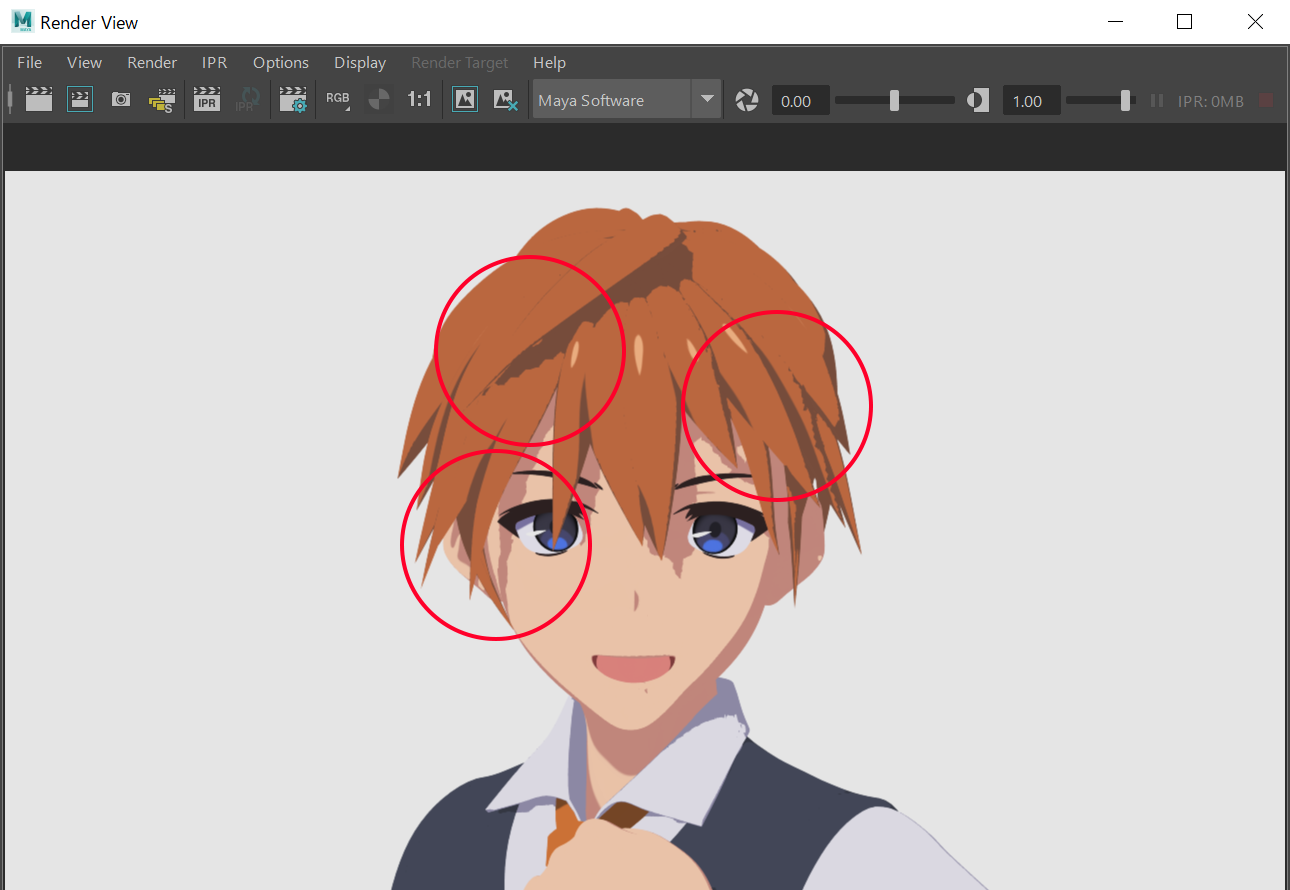Click the Render Region icon
Viewport: 1290px width, 890px height.
click(80, 100)
